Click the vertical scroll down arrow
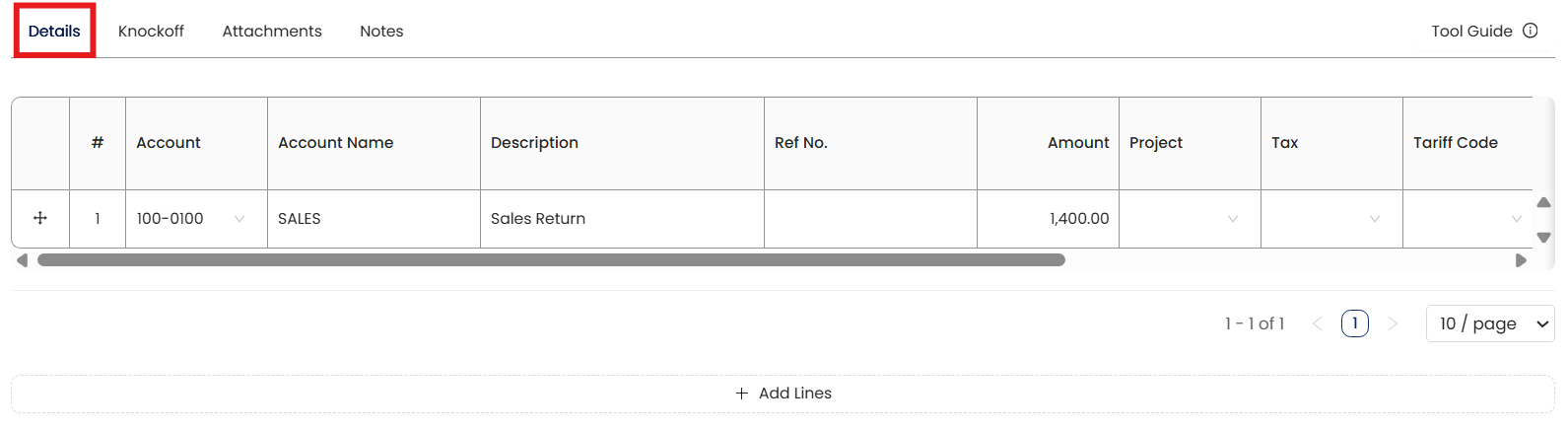The width and height of the screenshot is (1568, 430). pos(1543,238)
